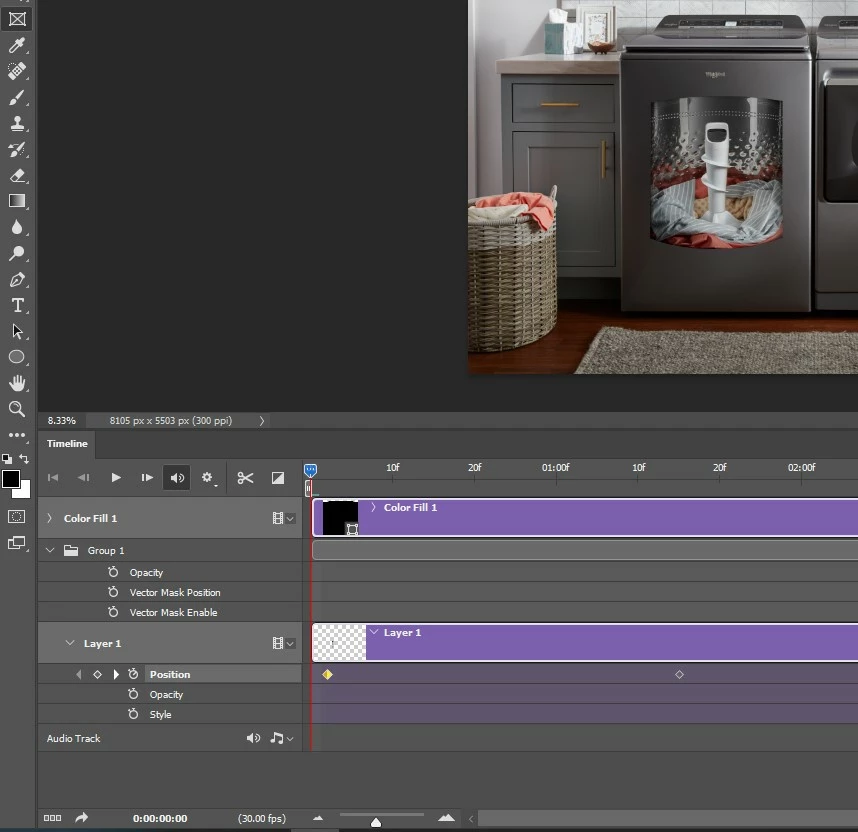Image resolution: width=858 pixels, height=832 pixels.
Task: Collapse the Group 1 track
Action: pos(49,551)
